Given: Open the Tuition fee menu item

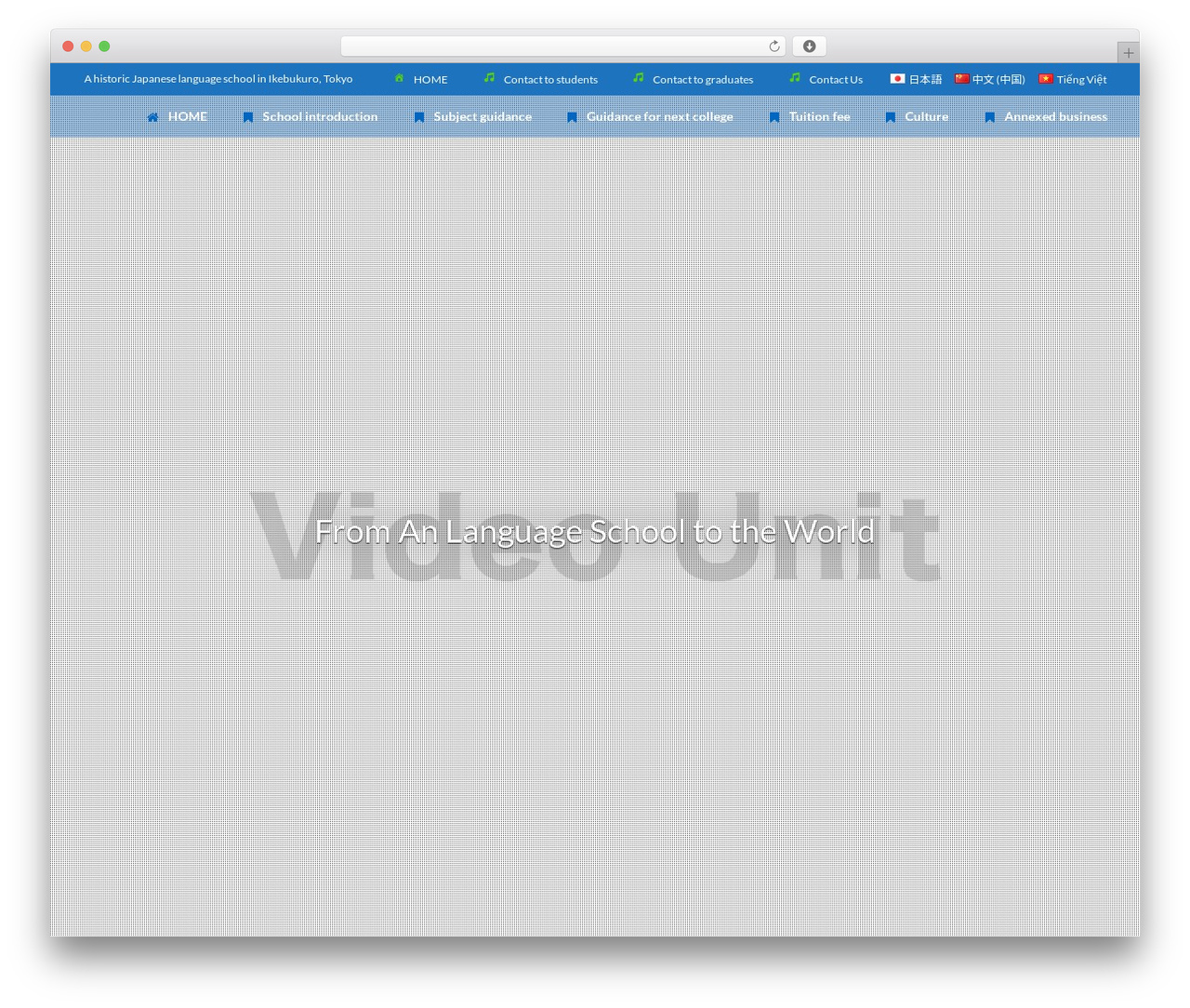Looking at the screenshot, I should (x=819, y=116).
